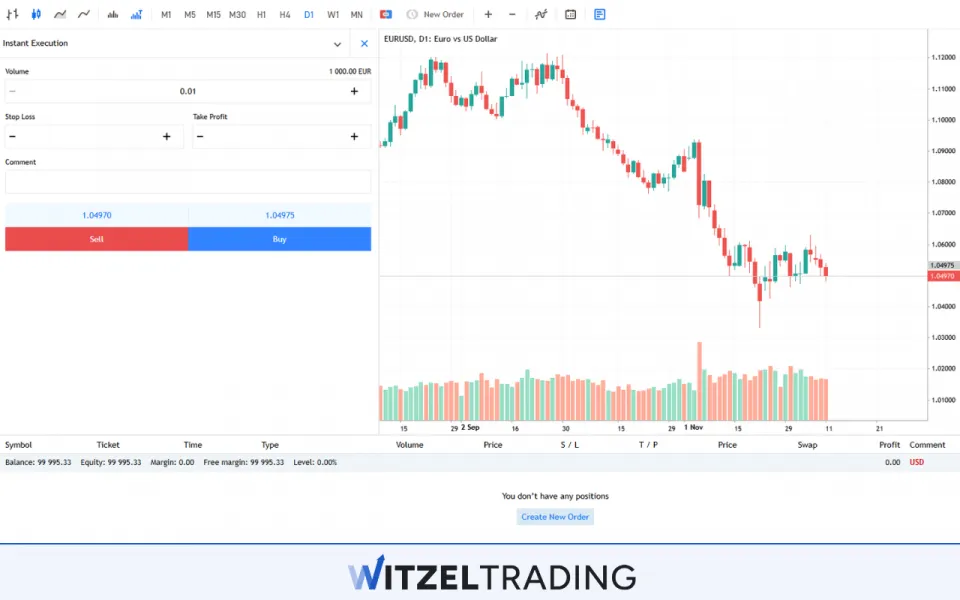Zoom in on the chart
The image size is (960, 600).
488,14
